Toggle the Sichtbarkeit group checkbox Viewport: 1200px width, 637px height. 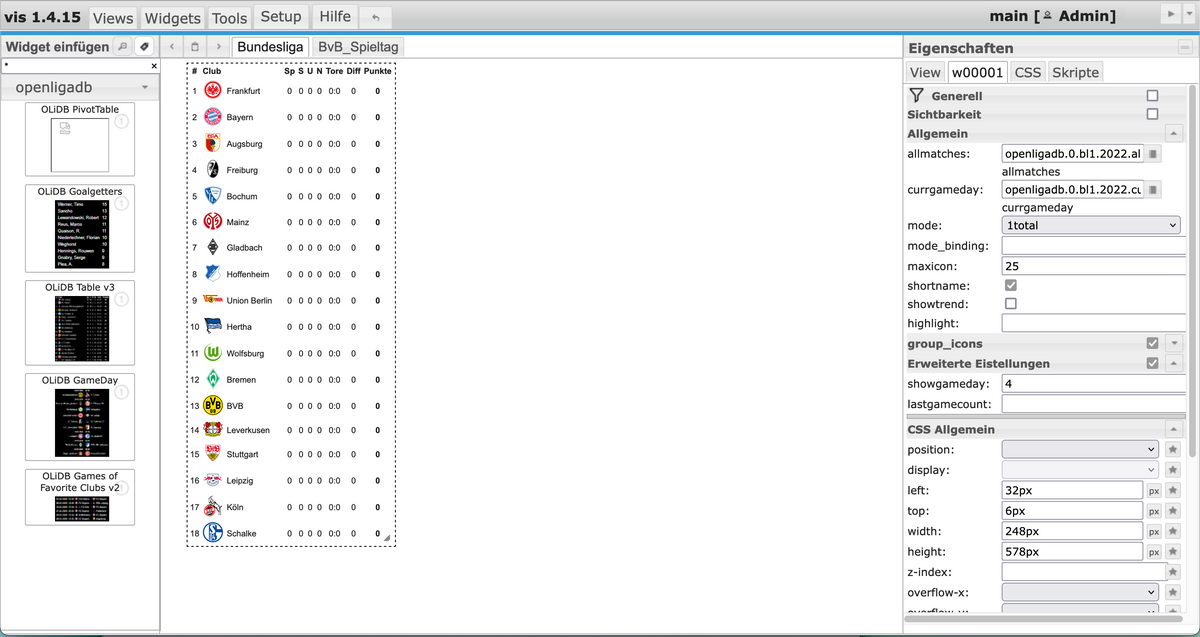click(1152, 115)
